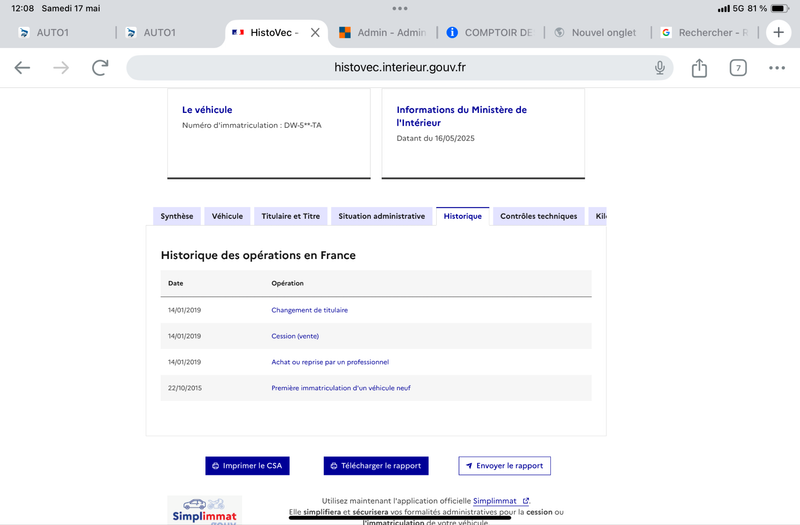Click the address bar histovec.interieur.gouv.fr

(x=399, y=67)
